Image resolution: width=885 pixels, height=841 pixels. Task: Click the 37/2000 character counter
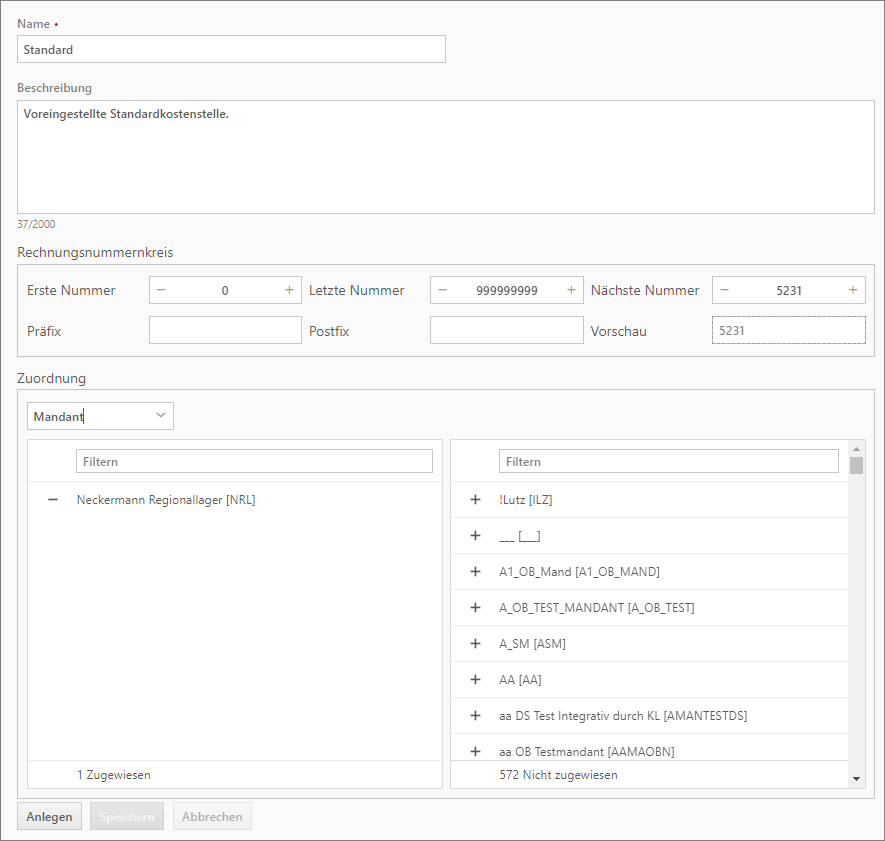coord(36,224)
